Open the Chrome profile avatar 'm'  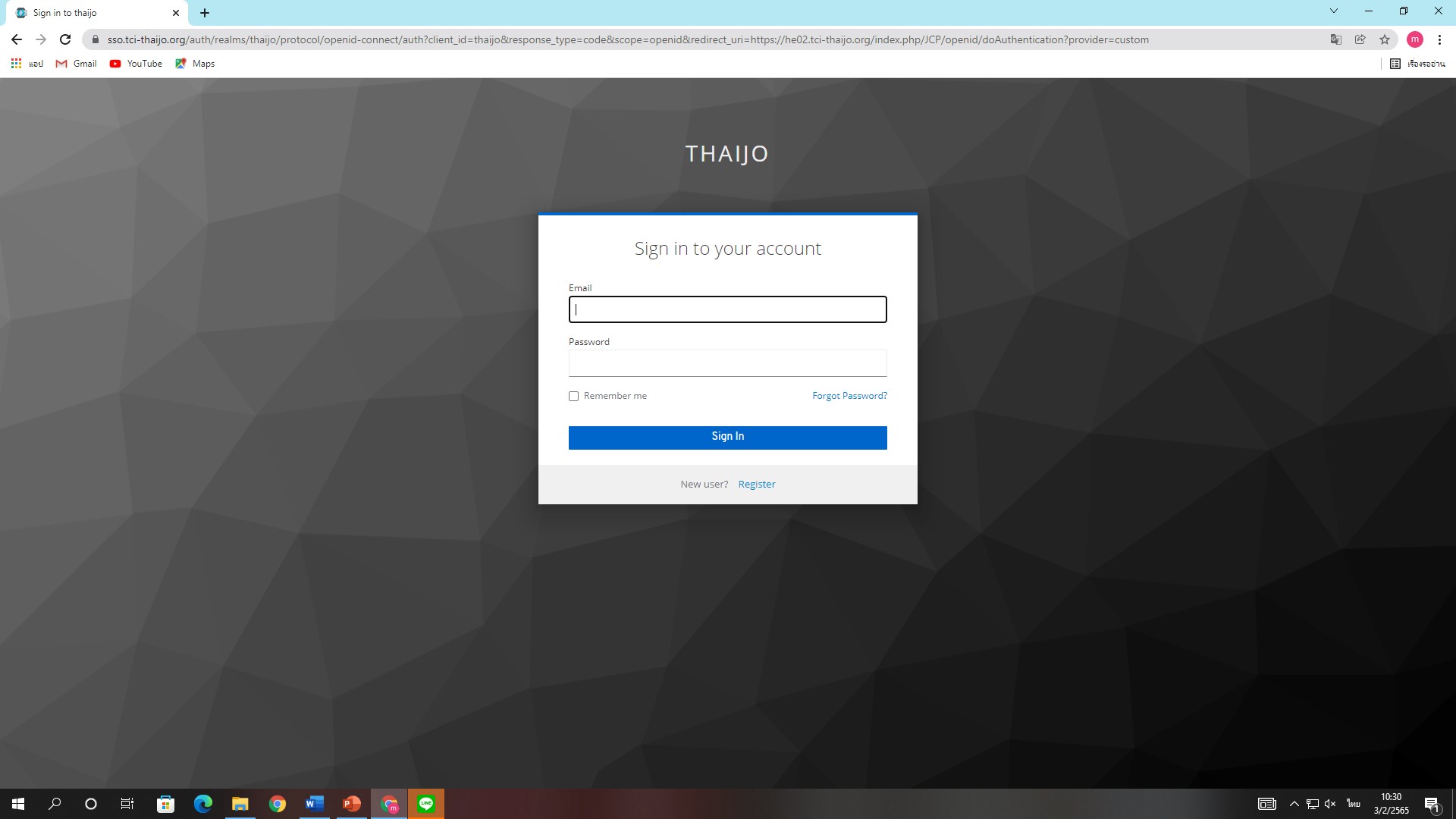coord(1415,39)
